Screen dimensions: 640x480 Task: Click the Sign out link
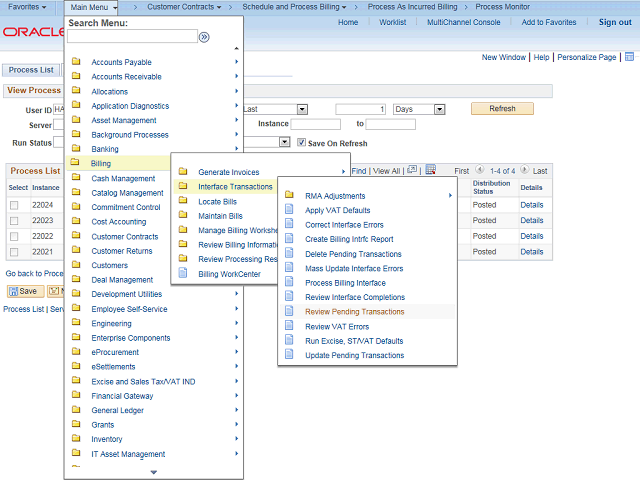click(x=615, y=22)
